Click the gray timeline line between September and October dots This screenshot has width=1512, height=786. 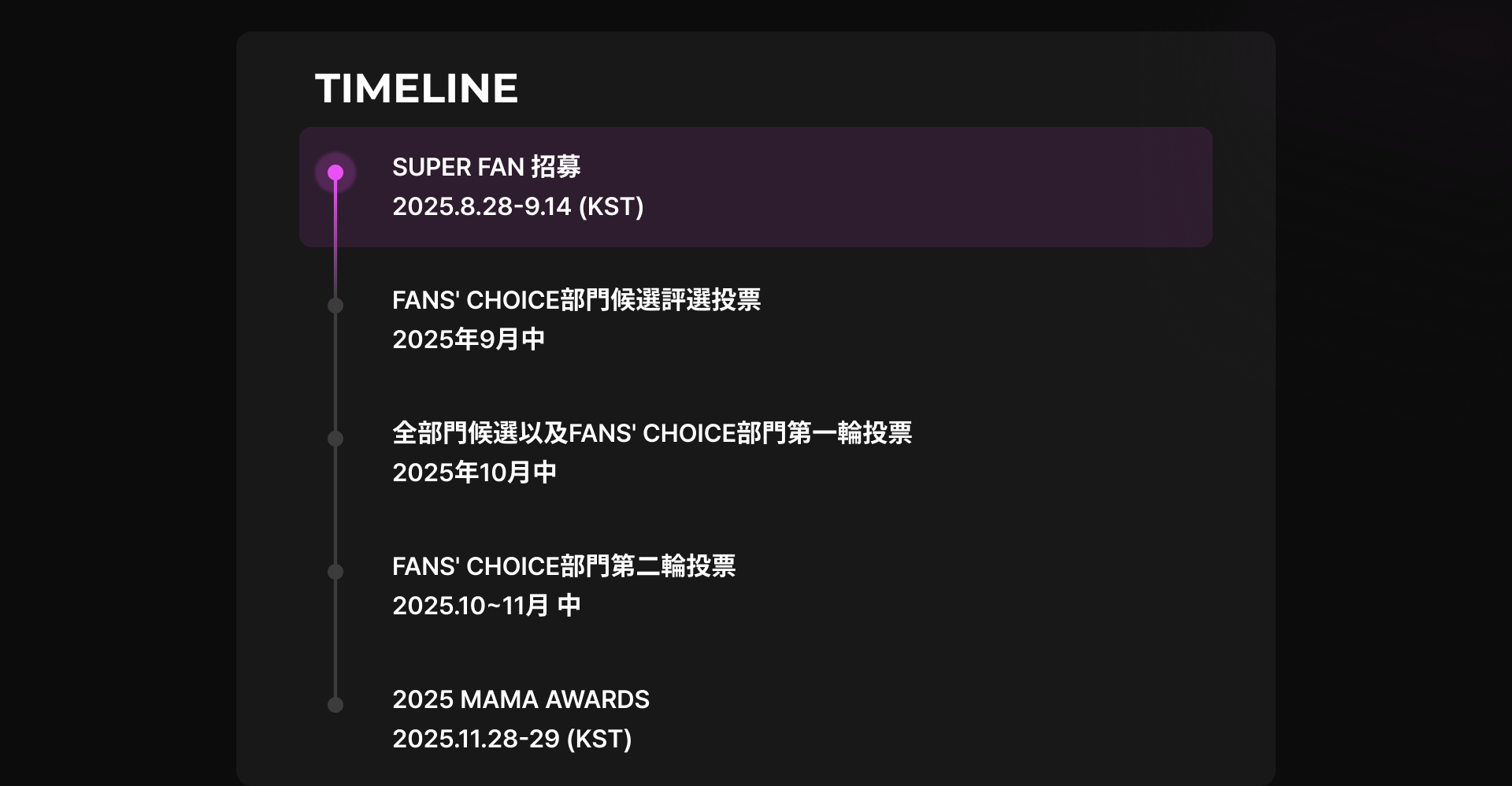click(x=335, y=372)
